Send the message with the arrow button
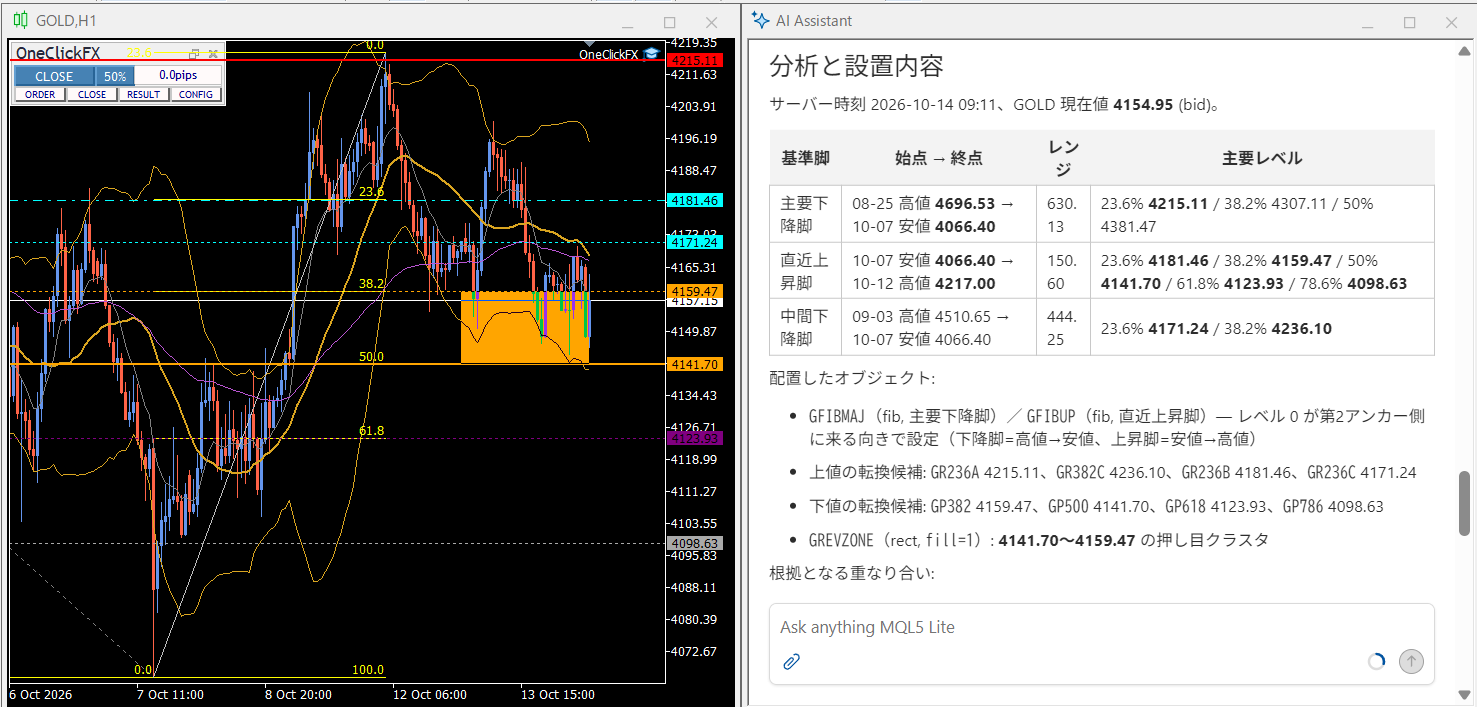1477x707 pixels. tap(1411, 661)
